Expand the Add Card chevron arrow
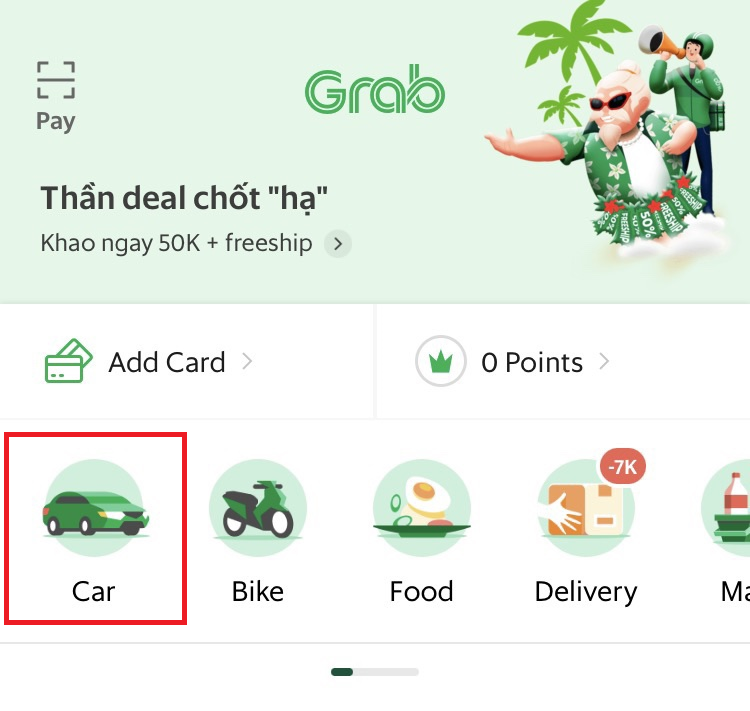The image size is (750, 711). pos(247,361)
